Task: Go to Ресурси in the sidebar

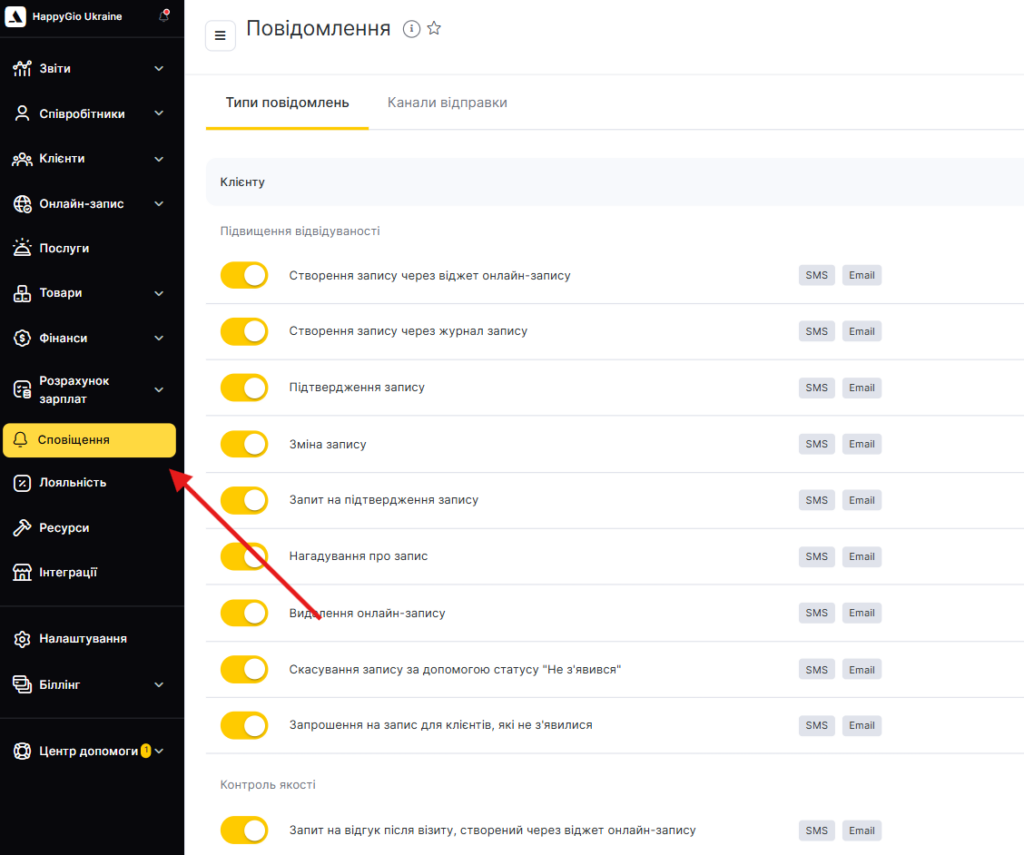Action: (64, 528)
